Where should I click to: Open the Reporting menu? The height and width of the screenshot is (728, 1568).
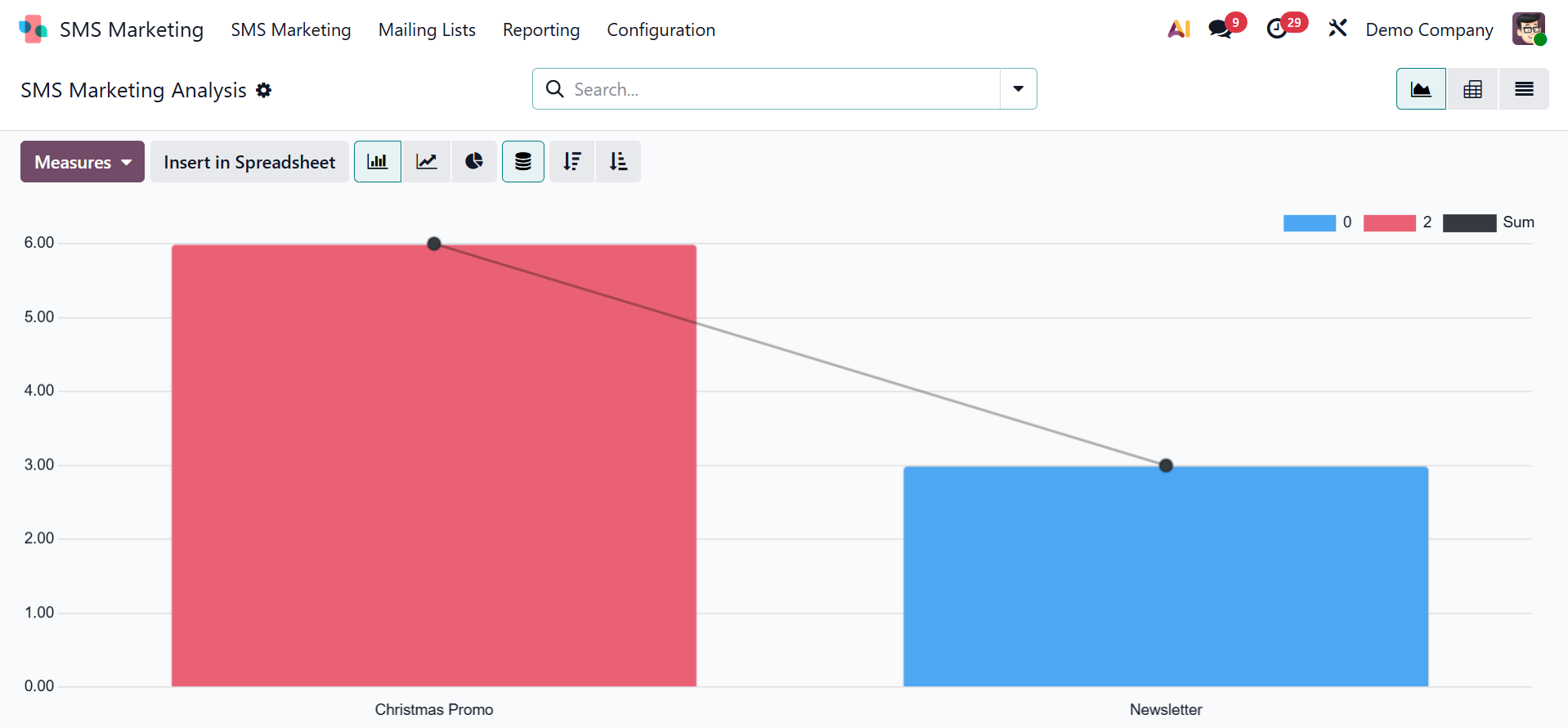(541, 30)
